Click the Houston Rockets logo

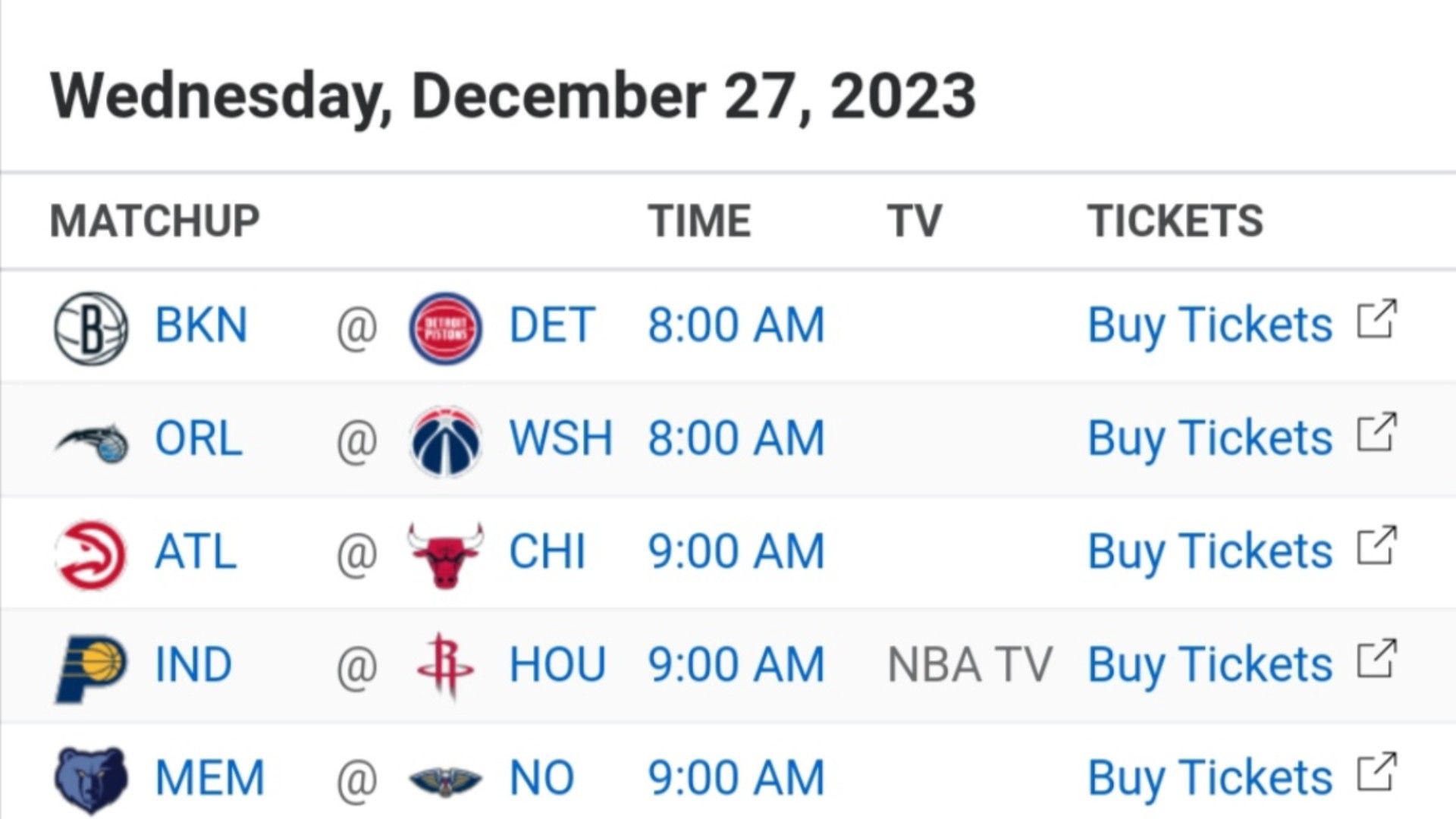click(x=445, y=666)
